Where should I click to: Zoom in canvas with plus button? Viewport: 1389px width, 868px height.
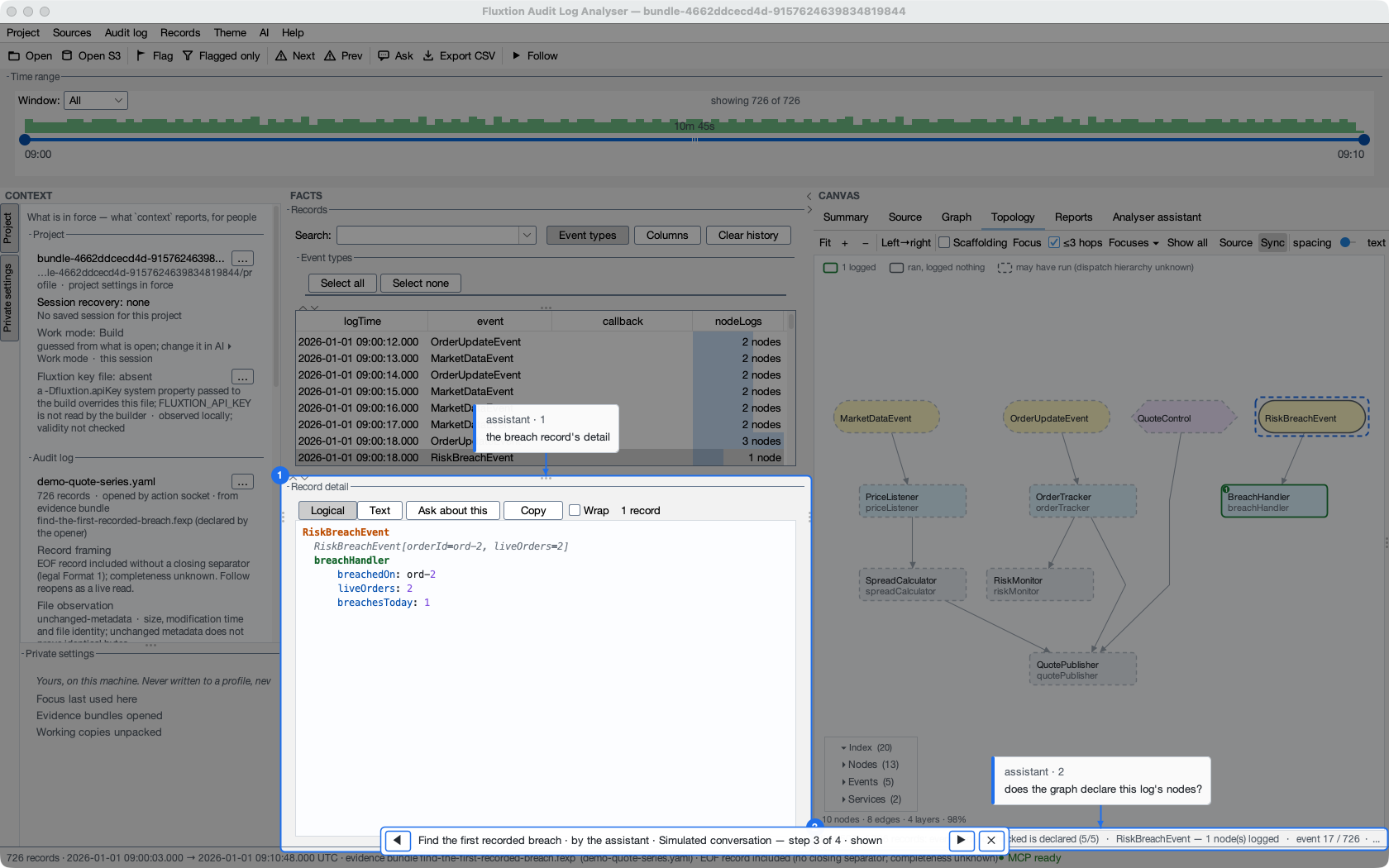click(844, 242)
